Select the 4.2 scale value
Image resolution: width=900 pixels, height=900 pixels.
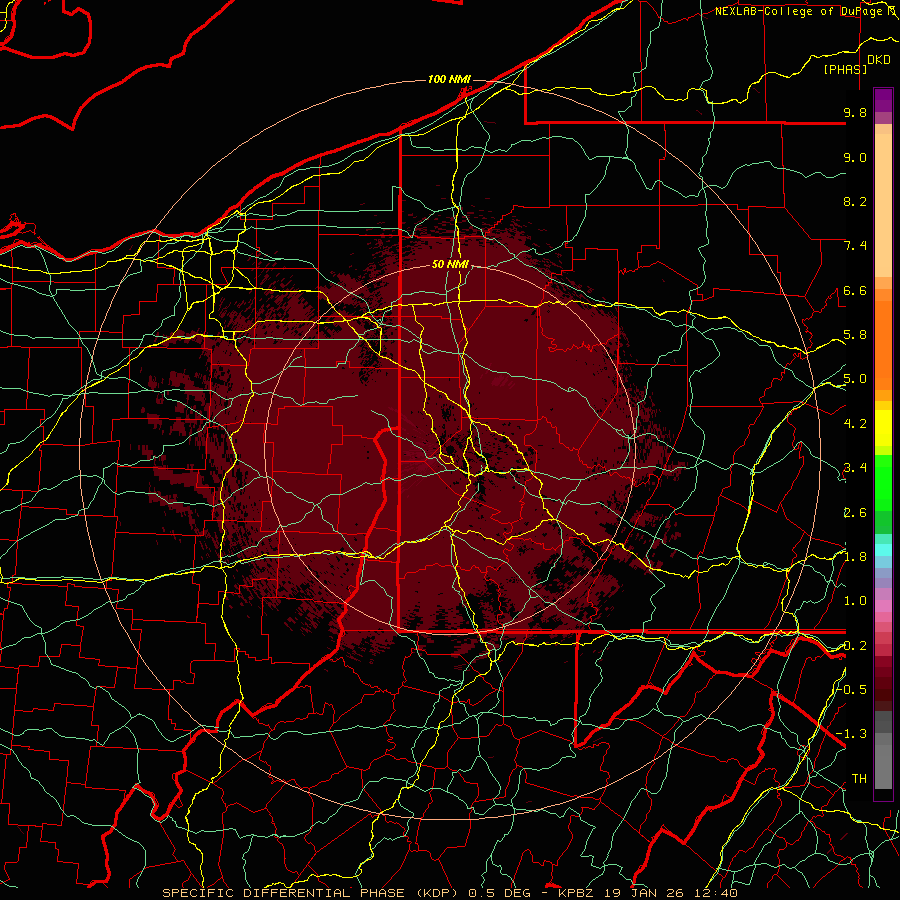(x=855, y=424)
